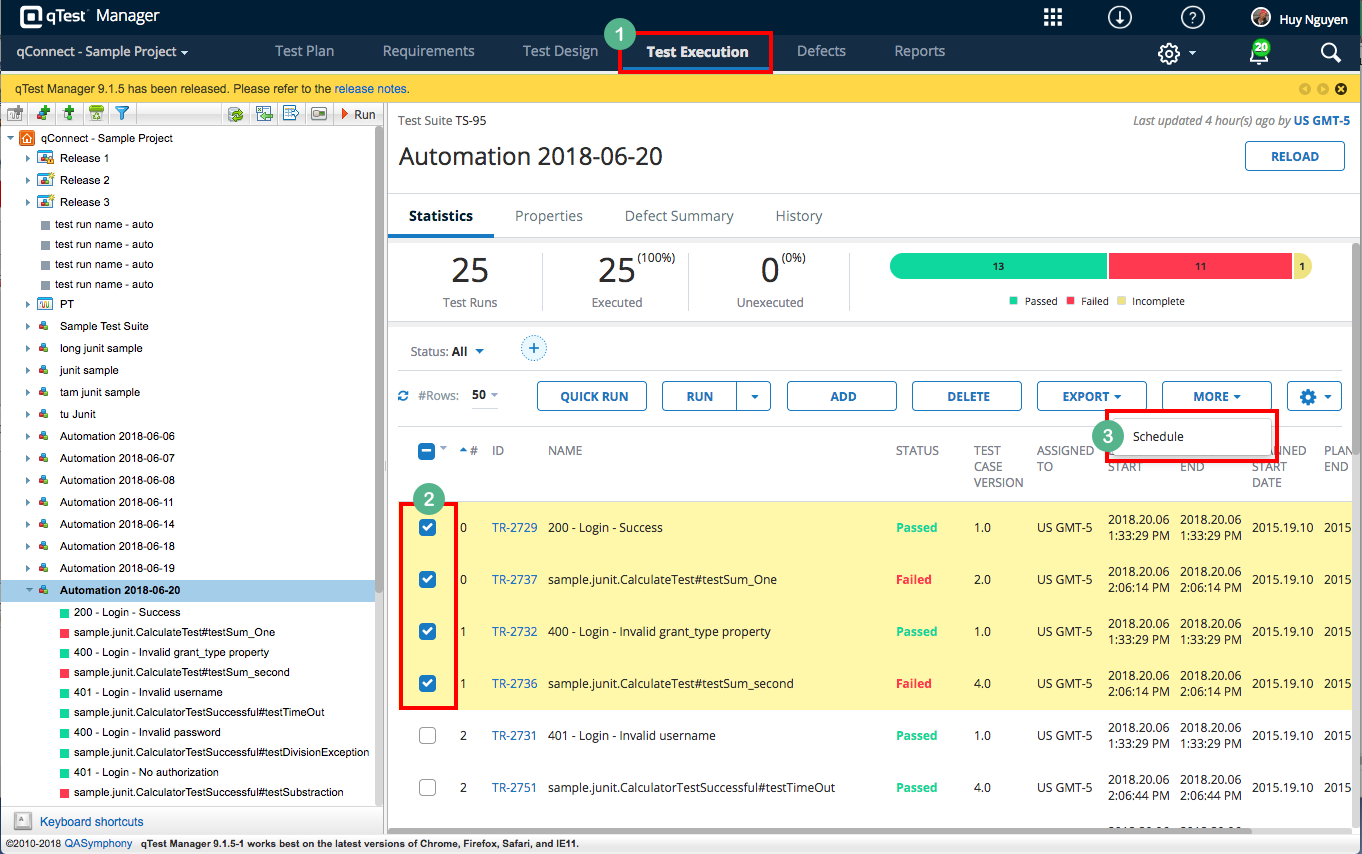Click the Run button in tree toolbar
The image size is (1362, 854).
(358, 114)
